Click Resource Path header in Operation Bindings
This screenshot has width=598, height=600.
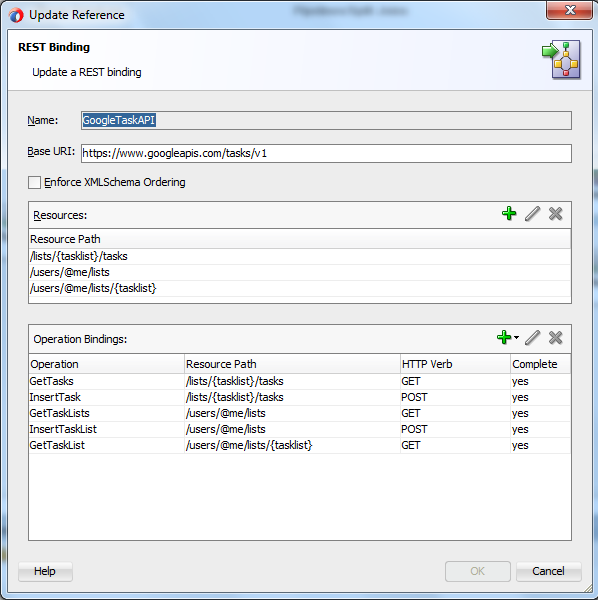coord(292,364)
